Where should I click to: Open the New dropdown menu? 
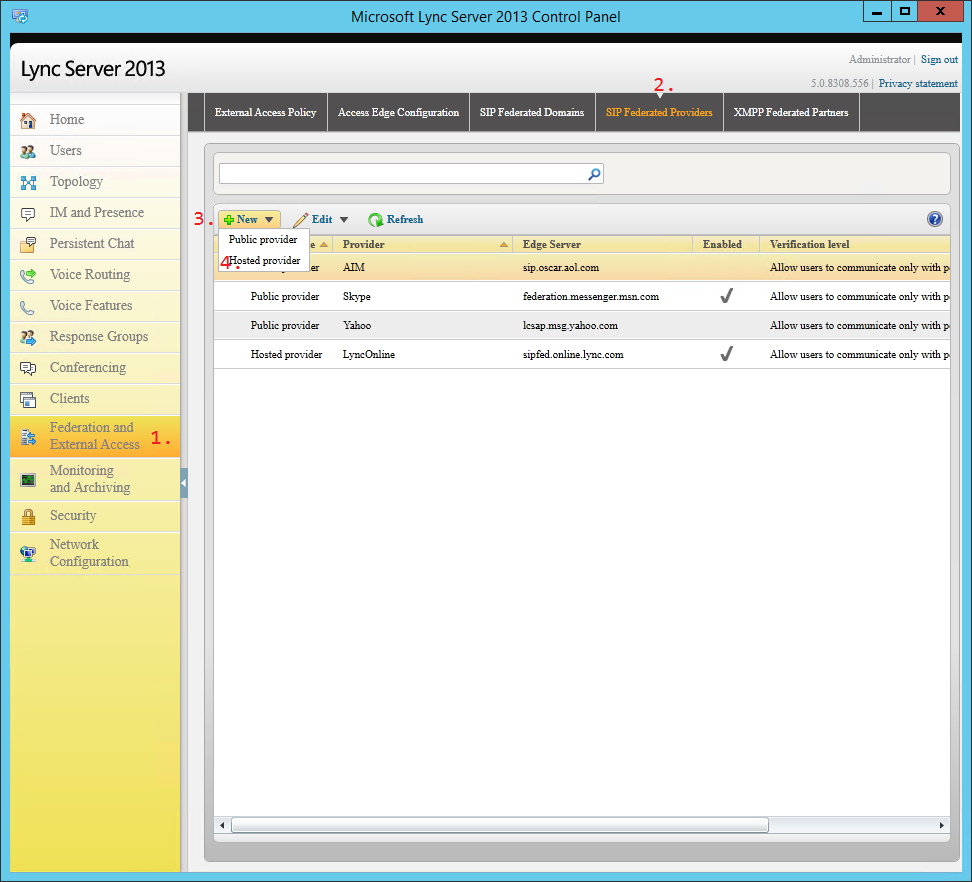(x=248, y=219)
